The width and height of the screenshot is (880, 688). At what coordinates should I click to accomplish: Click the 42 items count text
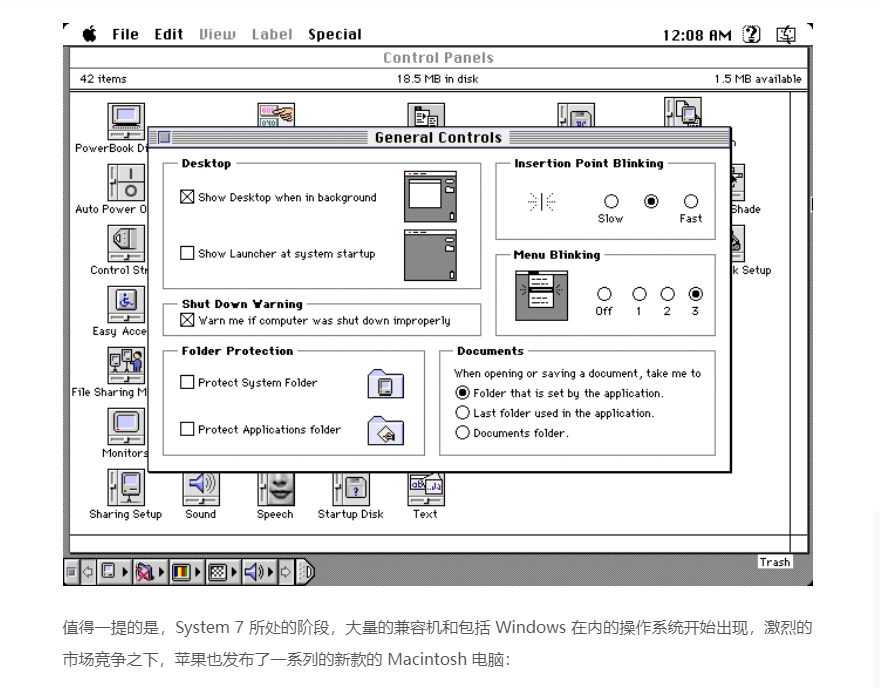click(x=103, y=79)
